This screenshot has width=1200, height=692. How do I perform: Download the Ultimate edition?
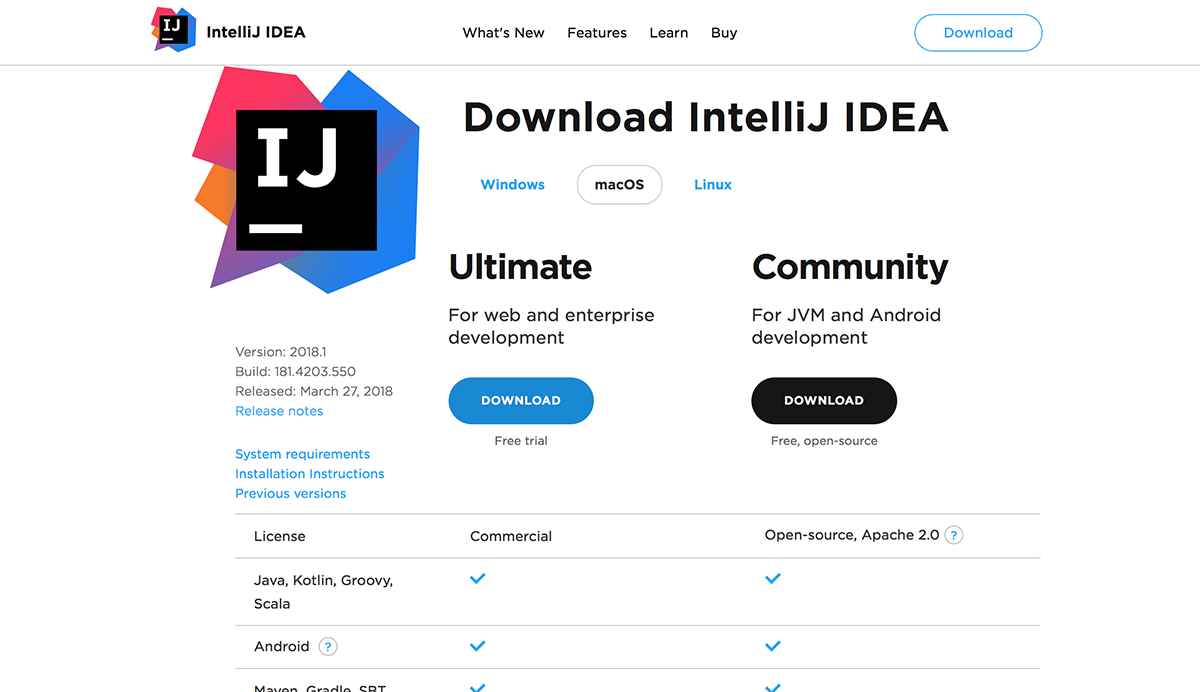520,400
